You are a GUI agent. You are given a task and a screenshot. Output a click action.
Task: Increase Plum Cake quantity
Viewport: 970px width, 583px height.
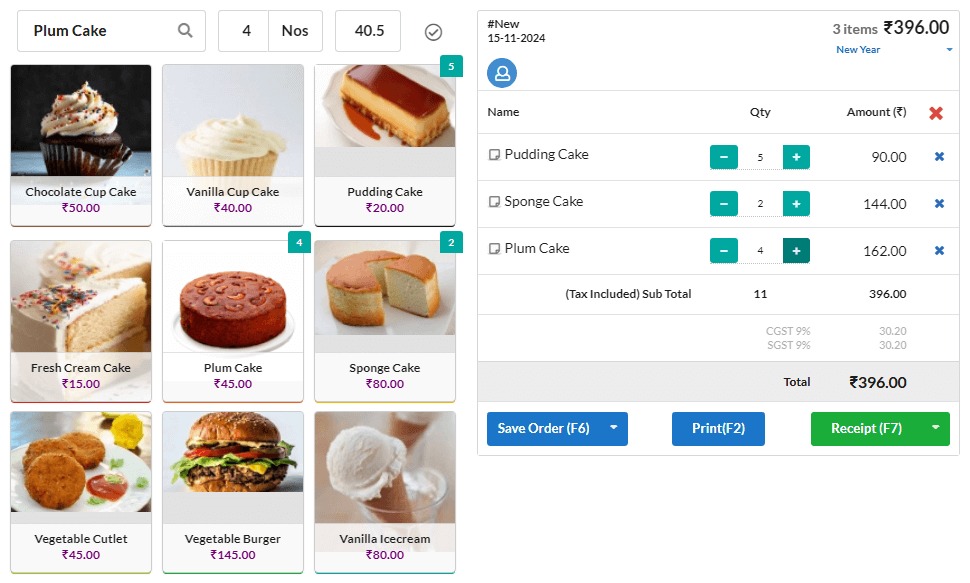pyautogui.click(x=796, y=251)
